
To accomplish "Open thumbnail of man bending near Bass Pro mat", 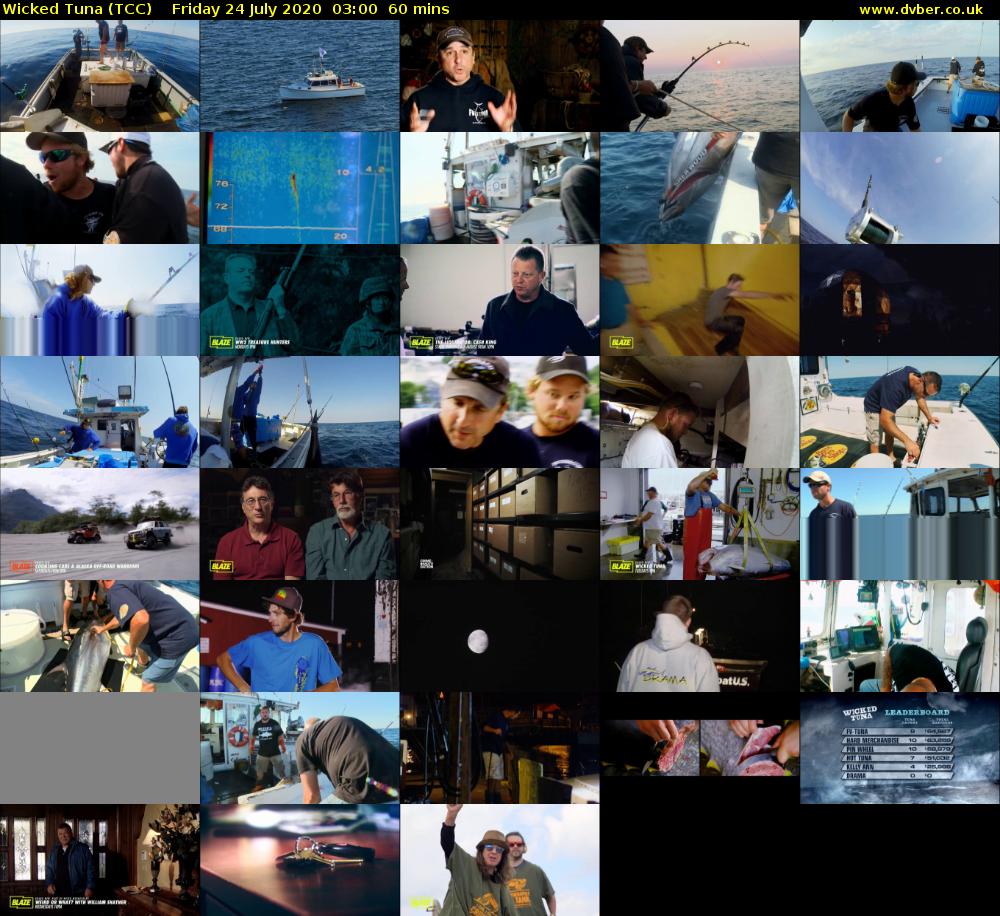I will click(900, 411).
